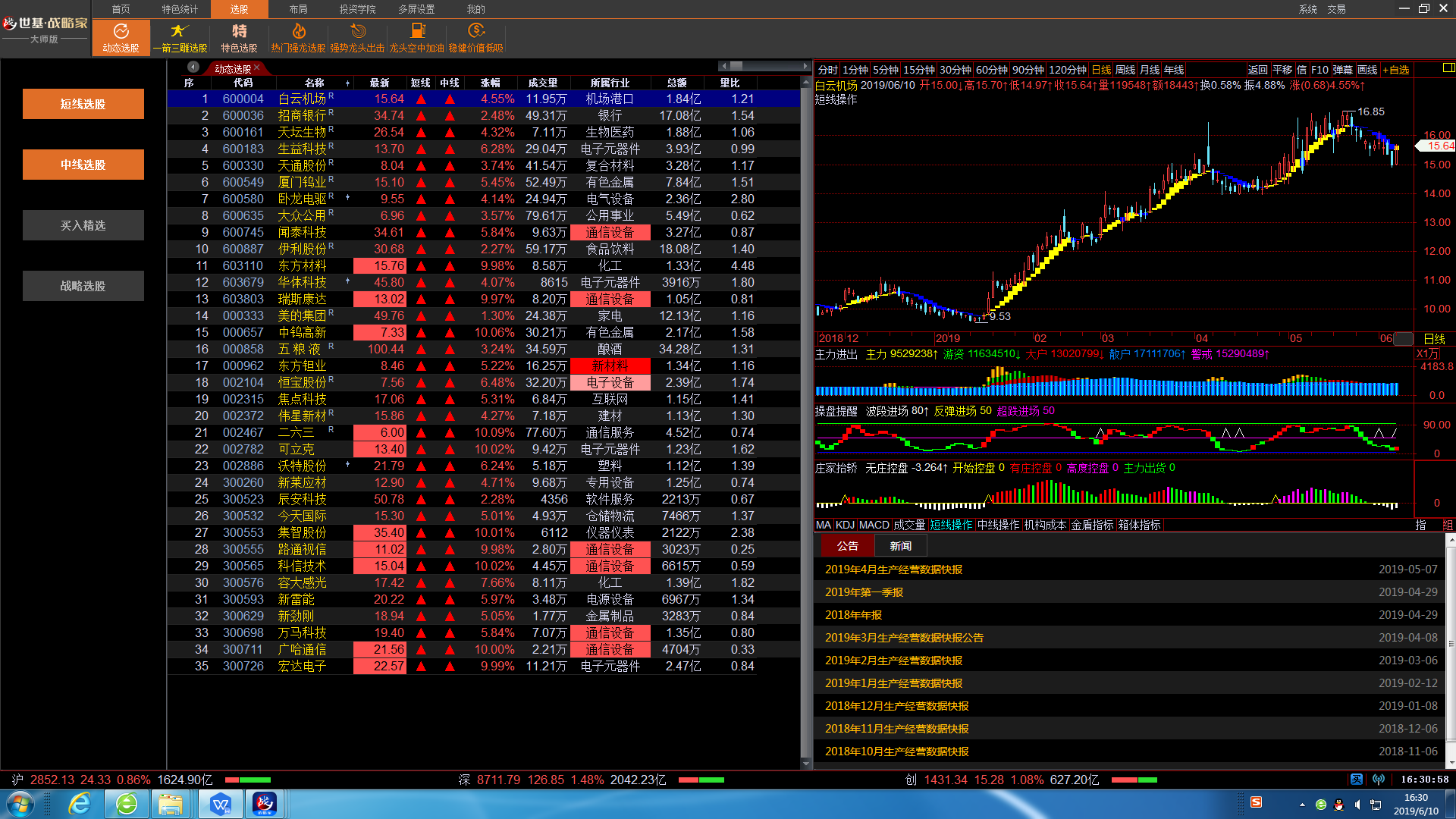Switch to 公告 tab
The width and height of the screenshot is (1456, 819).
tap(848, 546)
